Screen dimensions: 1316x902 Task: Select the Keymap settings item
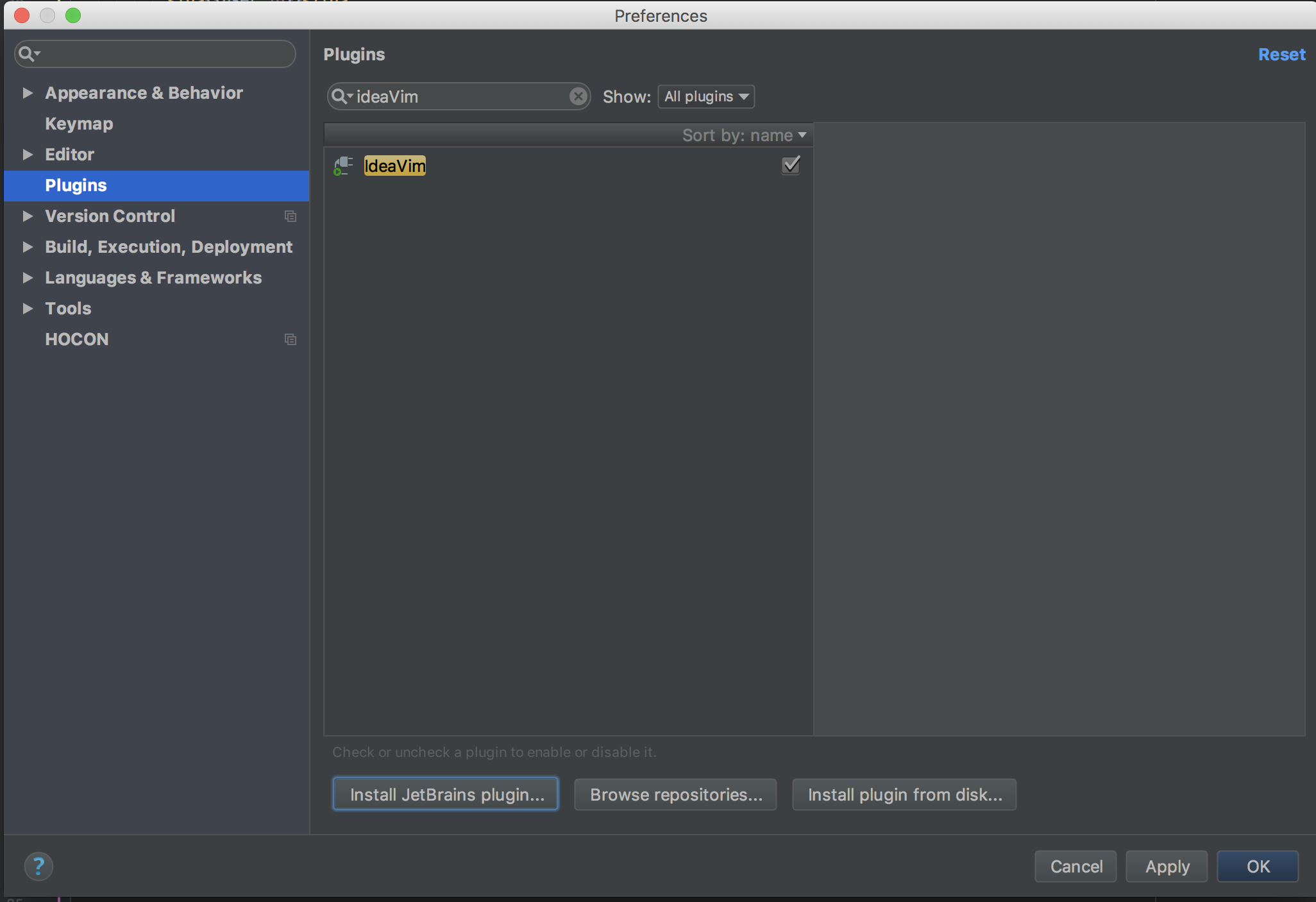(79, 124)
